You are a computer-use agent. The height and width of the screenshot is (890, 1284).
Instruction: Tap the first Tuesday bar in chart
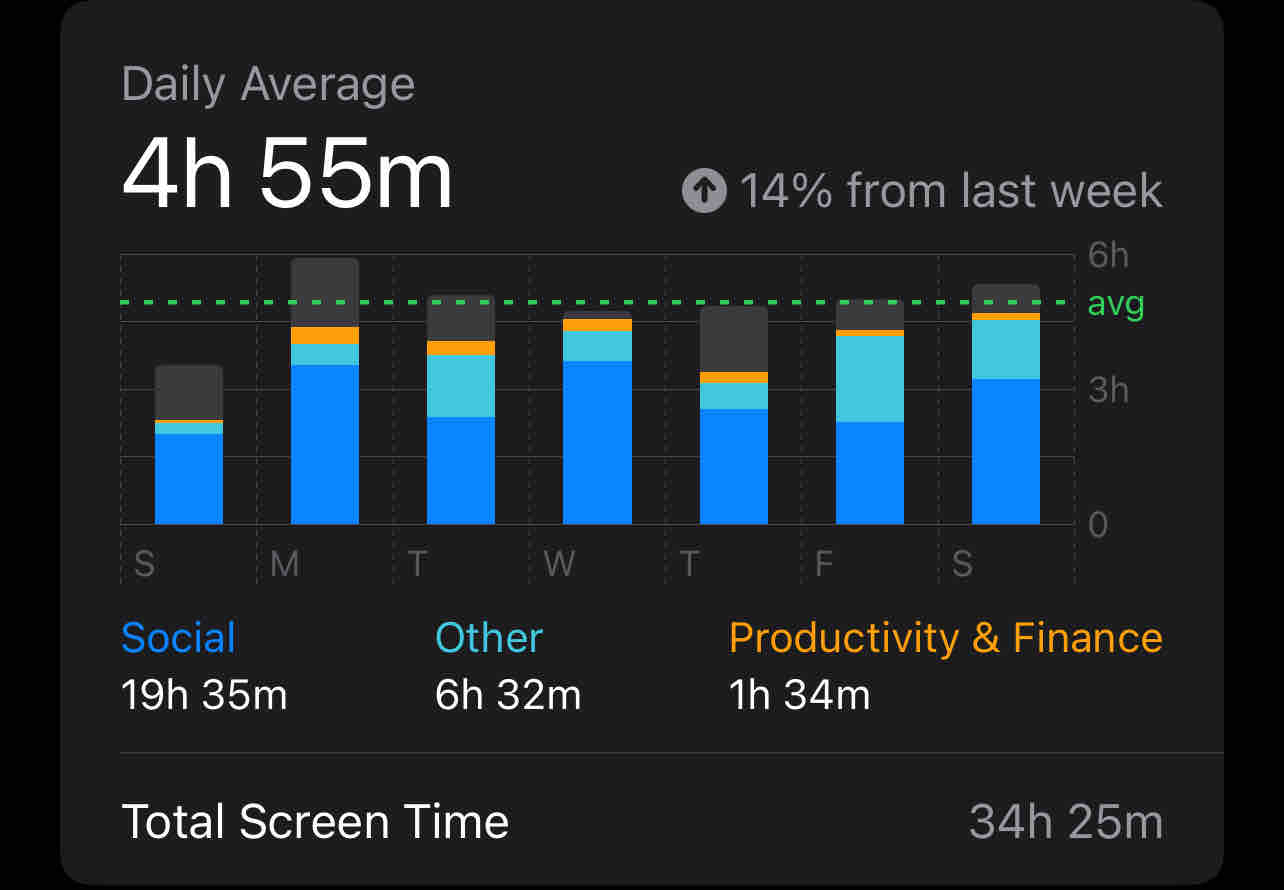tap(461, 410)
